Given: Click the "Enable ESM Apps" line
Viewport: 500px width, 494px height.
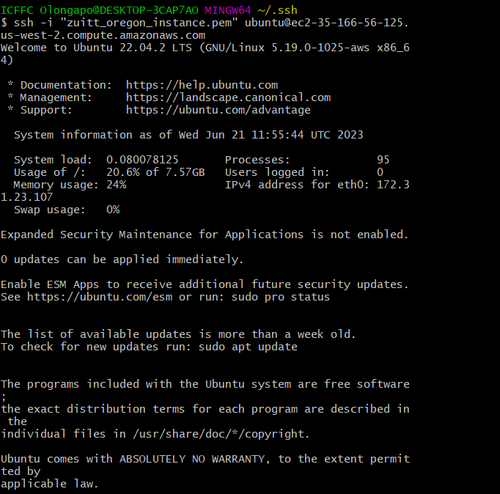Looking at the screenshot, I should tap(205, 284).
